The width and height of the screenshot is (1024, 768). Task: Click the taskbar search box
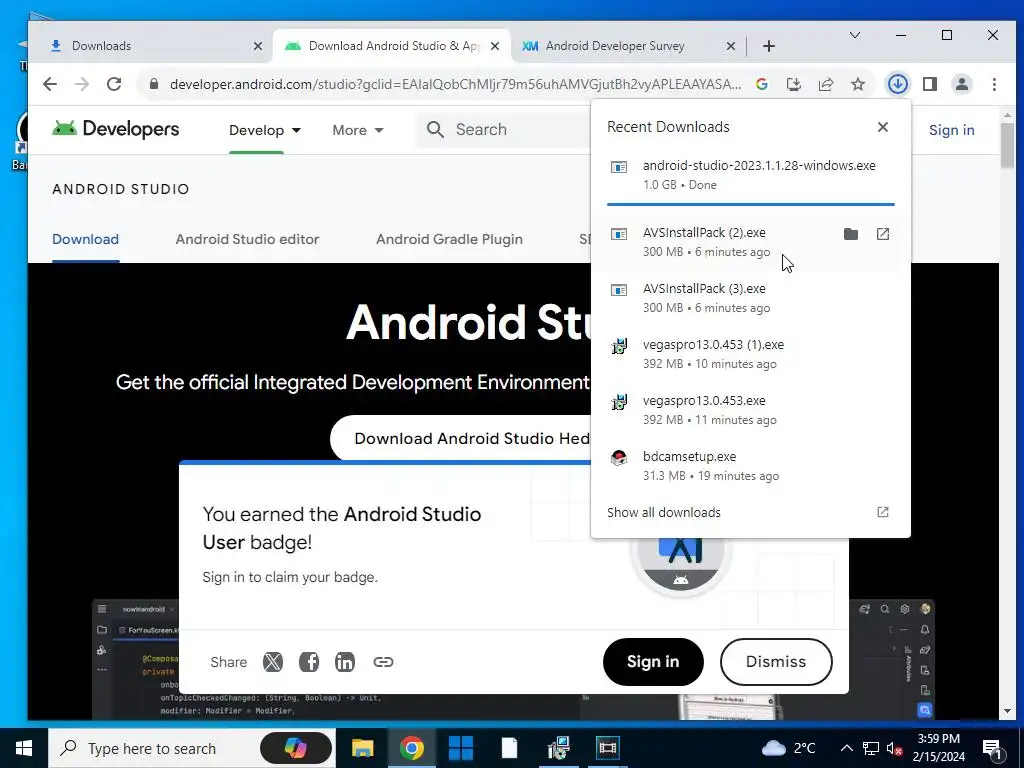(193, 748)
